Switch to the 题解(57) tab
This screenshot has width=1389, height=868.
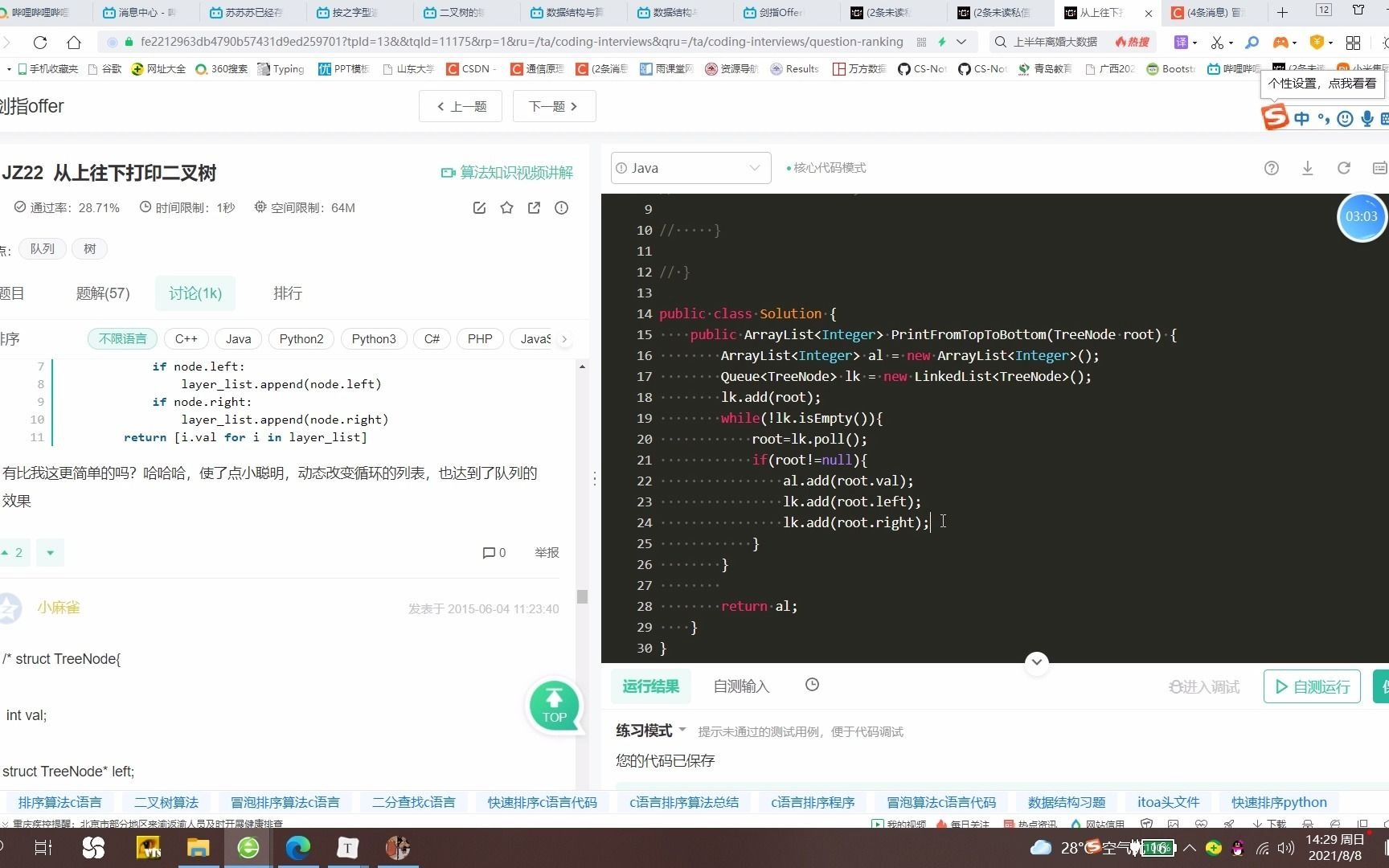pyautogui.click(x=103, y=293)
